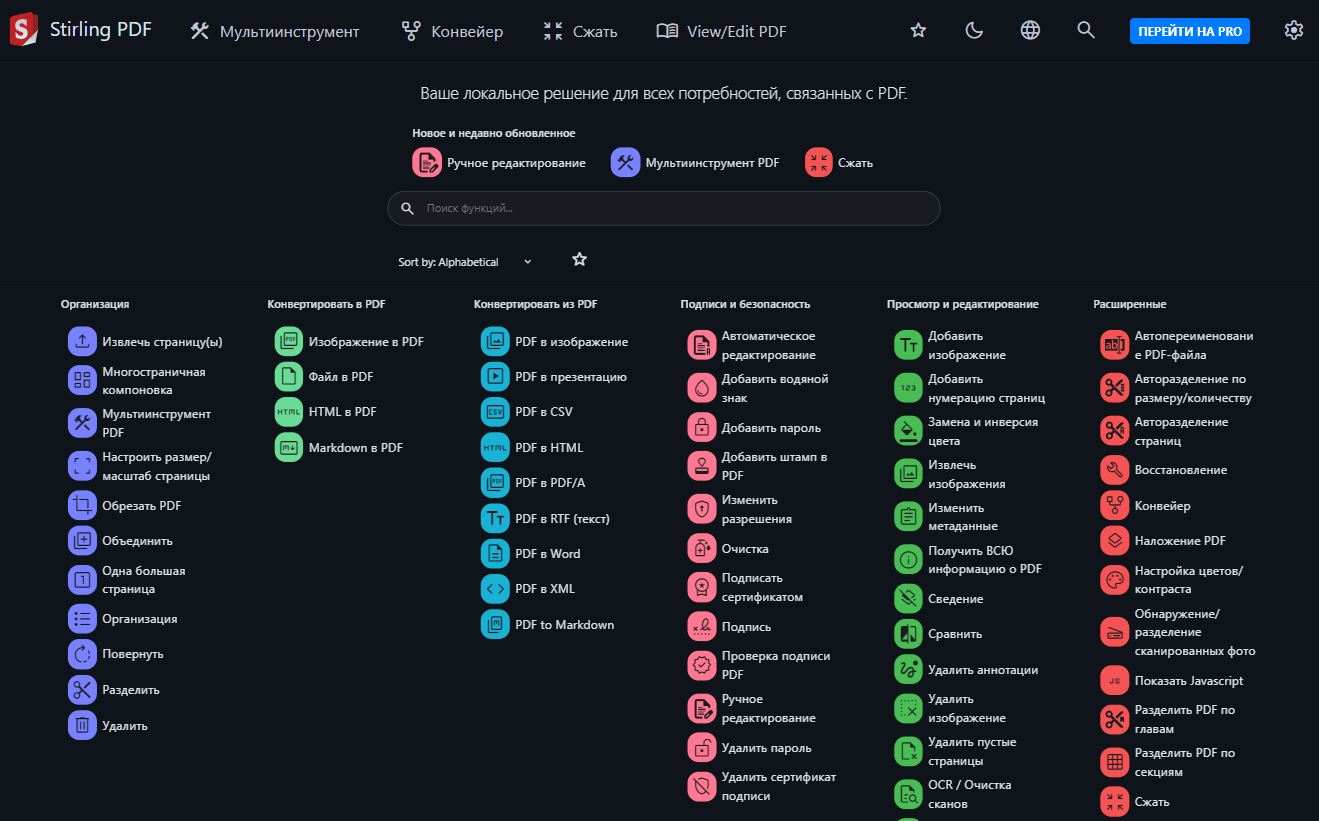Click the ПЕРЕЙТИ НА PRO button
The width and height of the screenshot is (1319, 821).
pyautogui.click(x=1190, y=31)
